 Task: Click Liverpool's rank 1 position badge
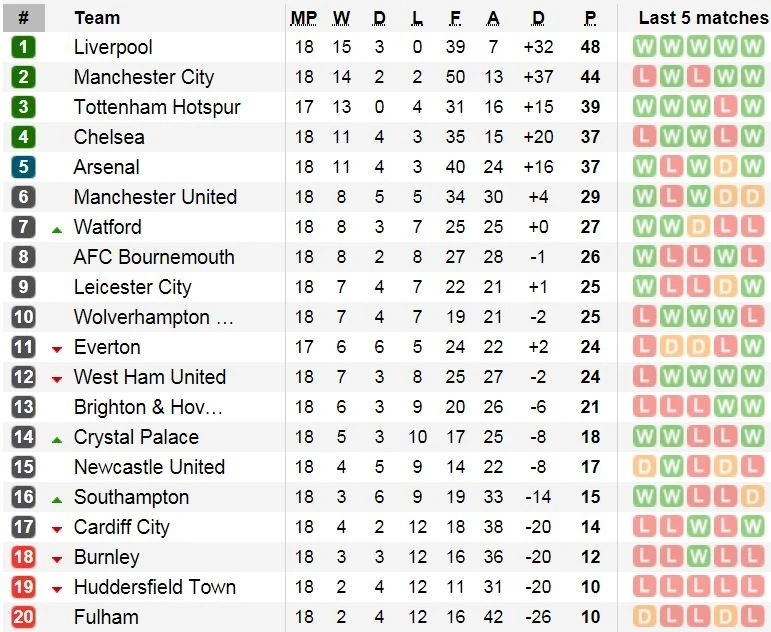click(x=23, y=47)
